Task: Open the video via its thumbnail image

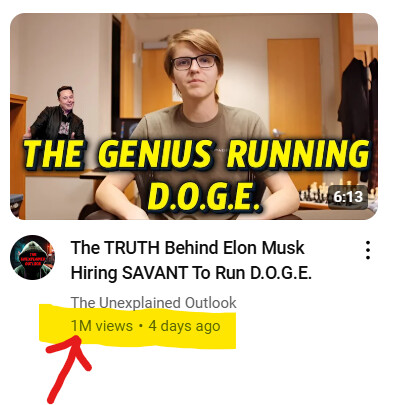Action: [194, 116]
